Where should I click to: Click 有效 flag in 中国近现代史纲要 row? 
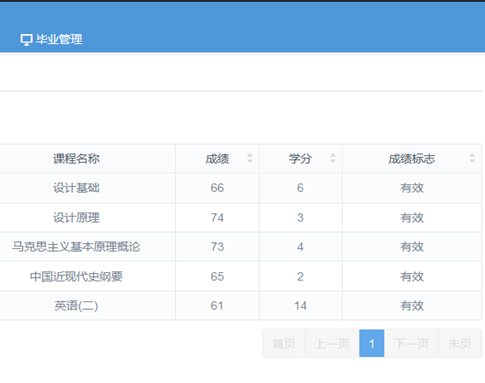(x=412, y=276)
